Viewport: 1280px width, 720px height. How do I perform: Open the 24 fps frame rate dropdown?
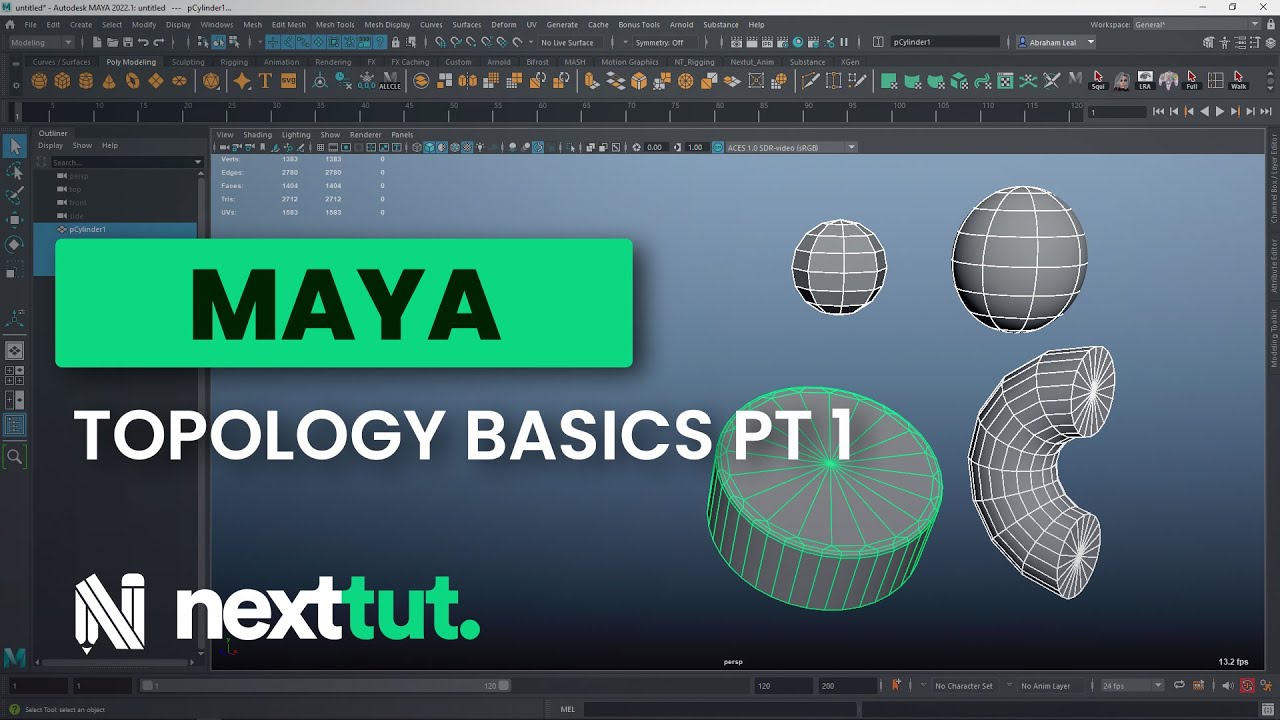click(1132, 685)
